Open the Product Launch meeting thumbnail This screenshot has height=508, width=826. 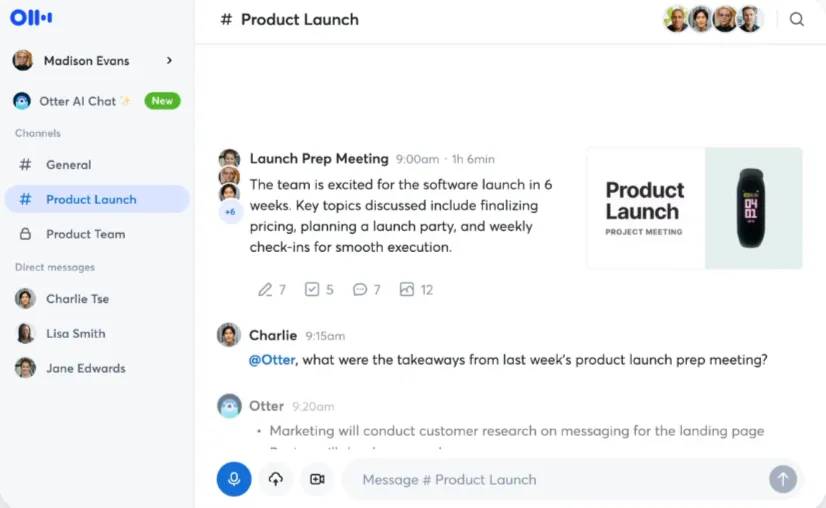pyautogui.click(x=694, y=208)
